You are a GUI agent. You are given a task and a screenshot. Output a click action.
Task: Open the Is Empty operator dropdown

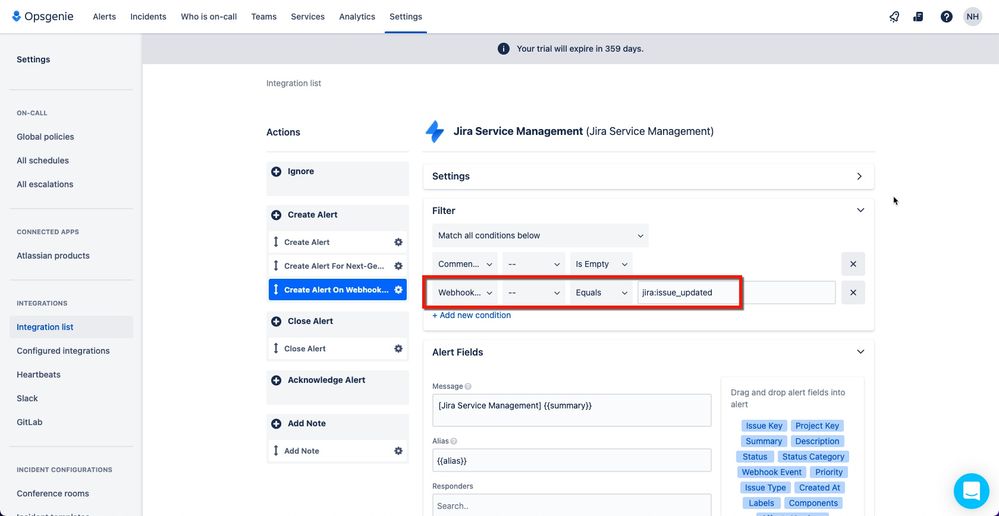(x=601, y=264)
